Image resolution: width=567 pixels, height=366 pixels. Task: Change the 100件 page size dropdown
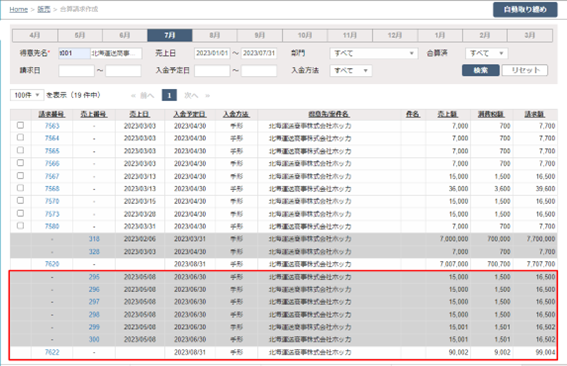pyautogui.click(x=27, y=95)
